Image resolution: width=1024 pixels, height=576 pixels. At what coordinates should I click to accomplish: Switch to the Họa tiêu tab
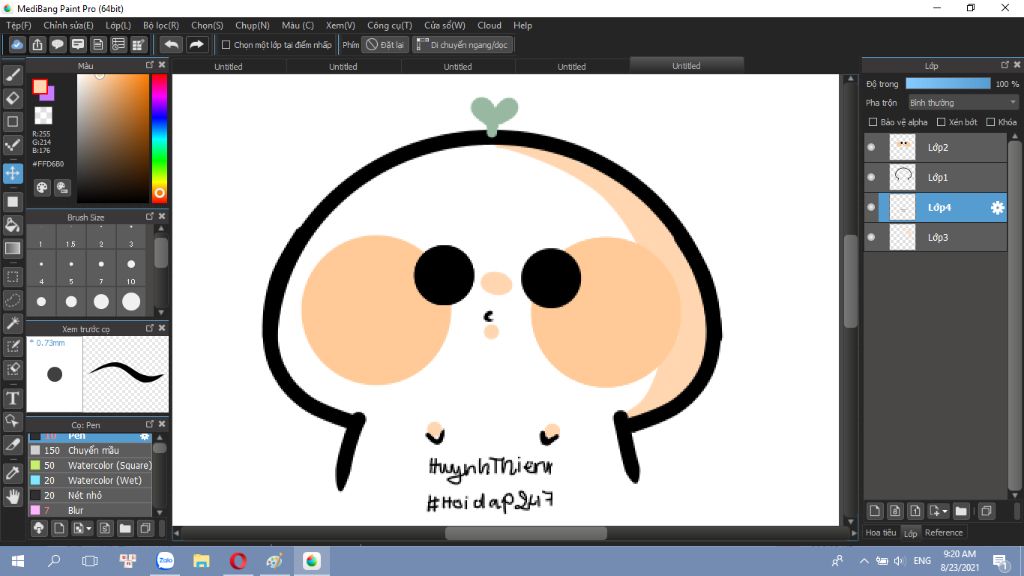coord(881,533)
